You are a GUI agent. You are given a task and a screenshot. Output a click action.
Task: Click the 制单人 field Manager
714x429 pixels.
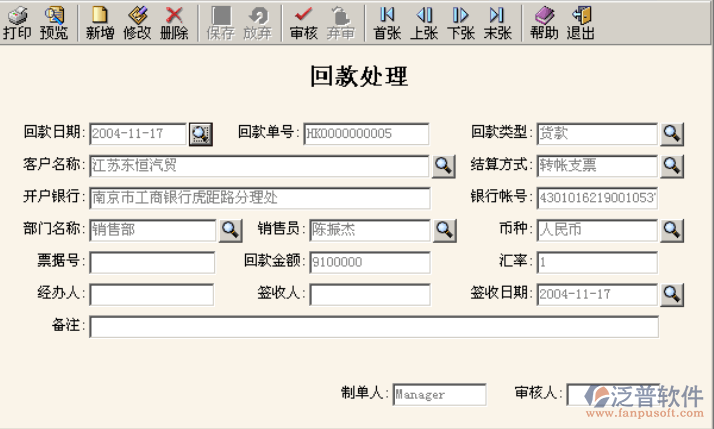pyautogui.click(x=439, y=394)
